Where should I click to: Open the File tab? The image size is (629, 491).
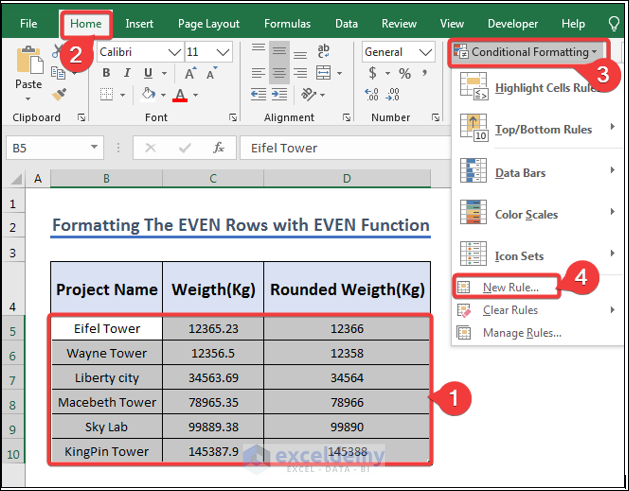click(x=28, y=24)
